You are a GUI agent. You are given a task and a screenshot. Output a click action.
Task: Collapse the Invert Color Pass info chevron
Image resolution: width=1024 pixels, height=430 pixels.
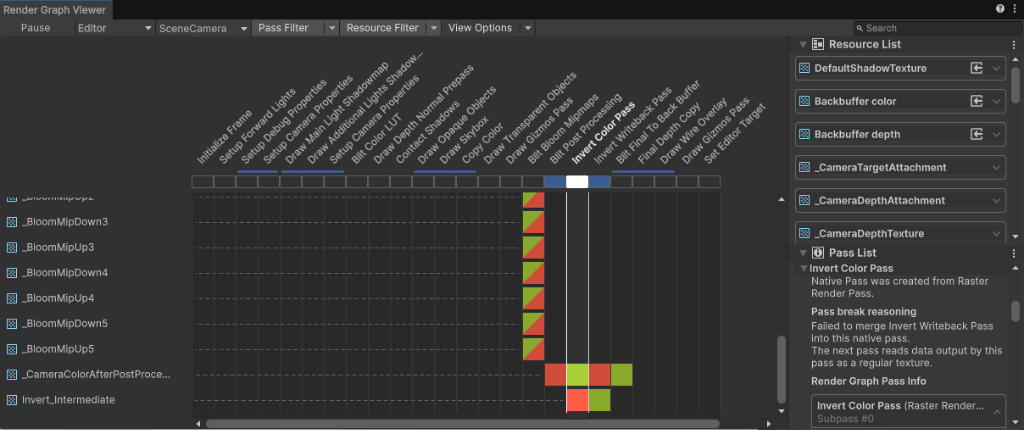996,412
